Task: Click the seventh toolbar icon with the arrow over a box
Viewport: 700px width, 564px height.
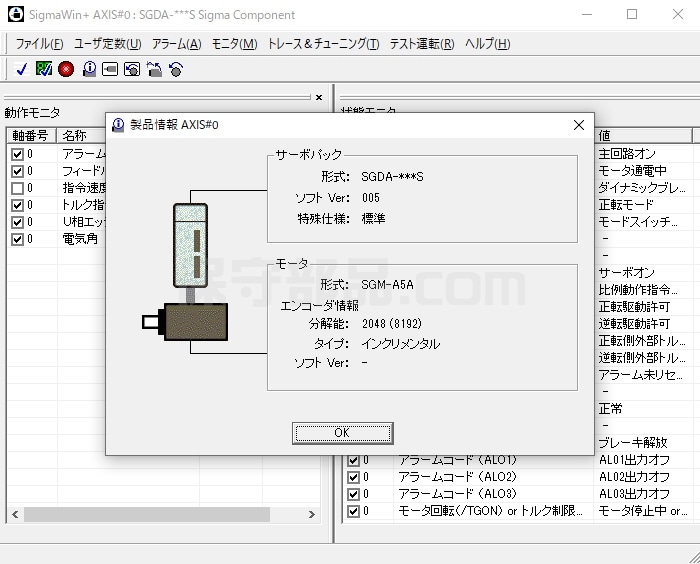Action: tap(154, 69)
